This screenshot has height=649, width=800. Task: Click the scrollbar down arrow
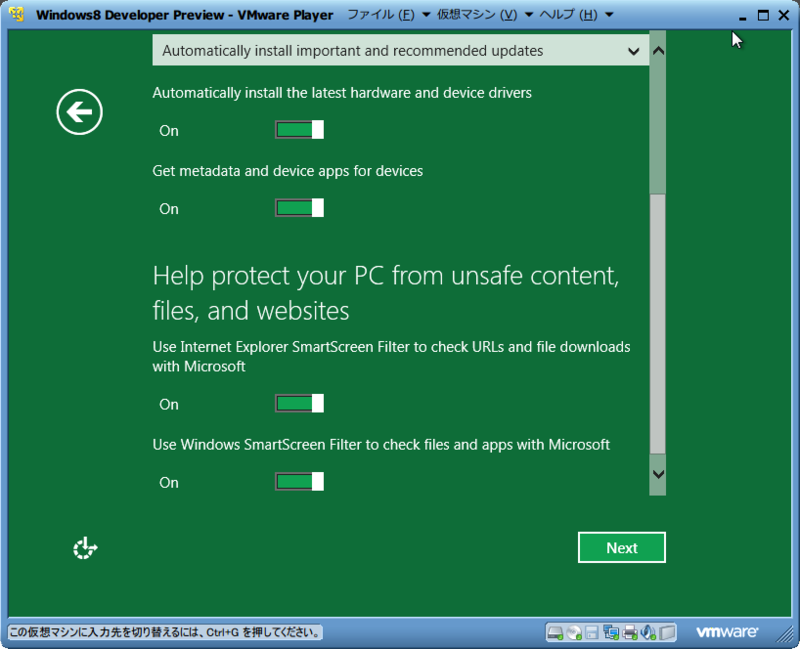click(658, 474)
